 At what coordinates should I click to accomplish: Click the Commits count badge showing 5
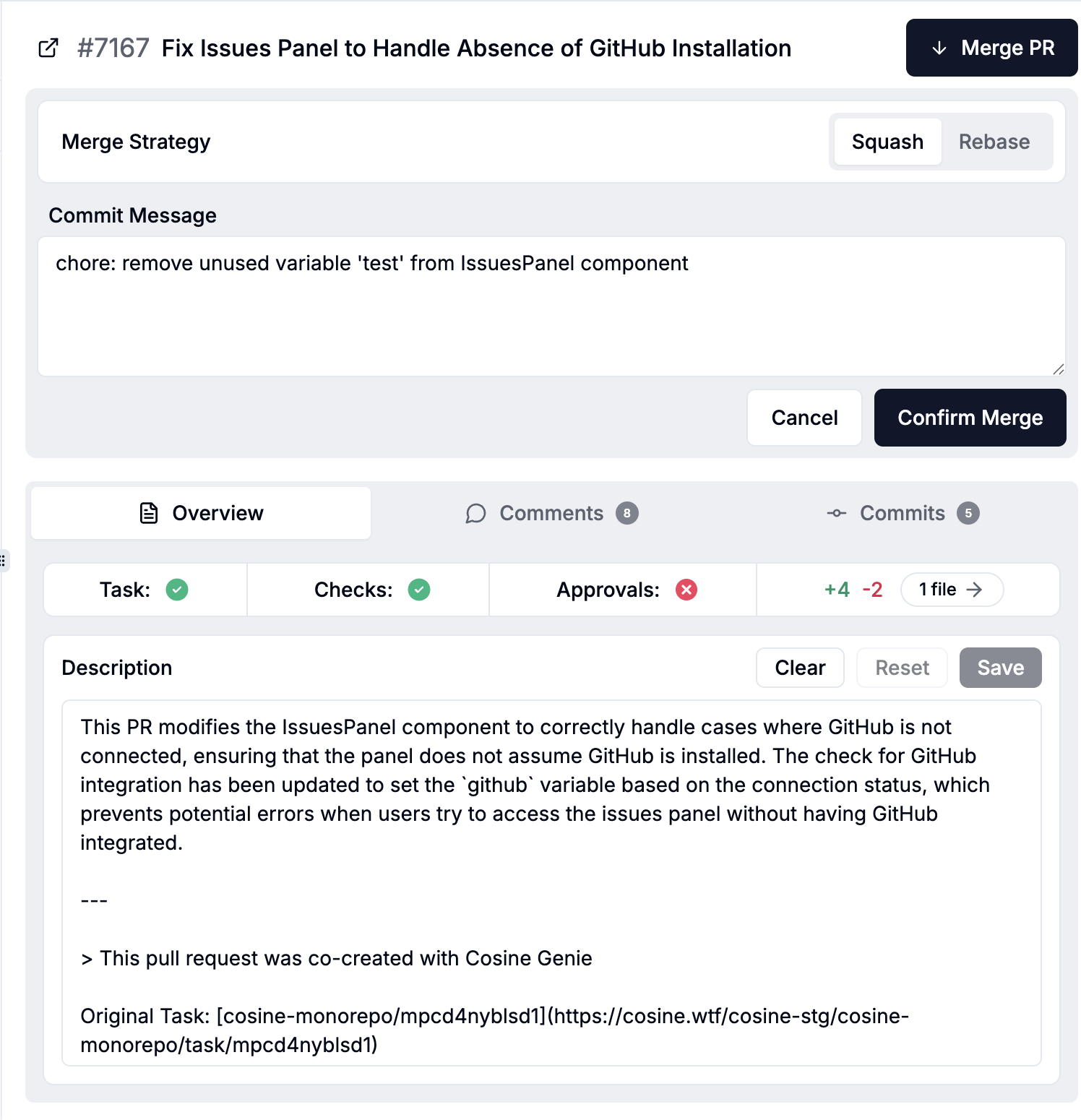pos(968,513)
